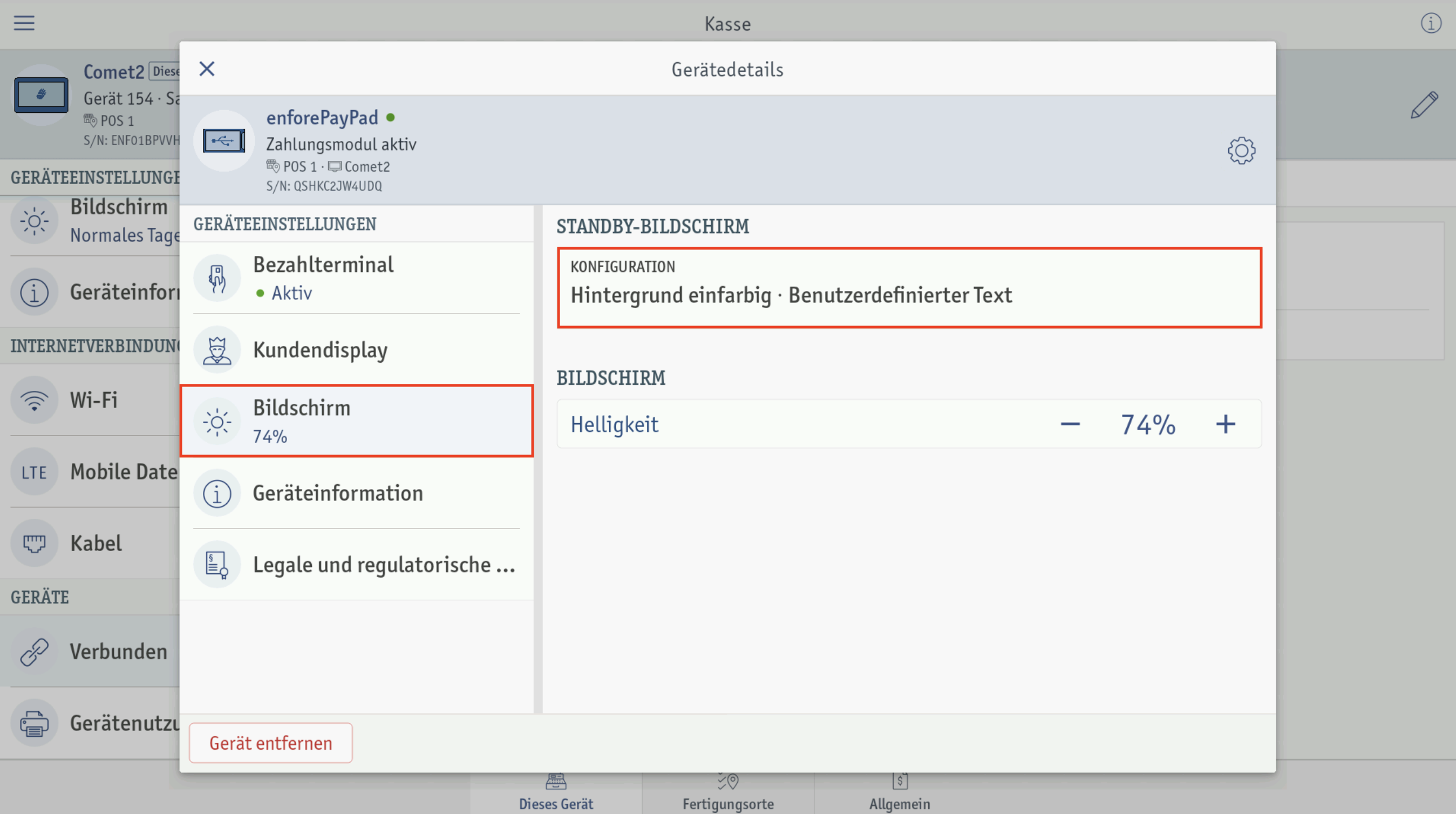
Task: Increase Helligkeit with plus button
Action: 1226,424
